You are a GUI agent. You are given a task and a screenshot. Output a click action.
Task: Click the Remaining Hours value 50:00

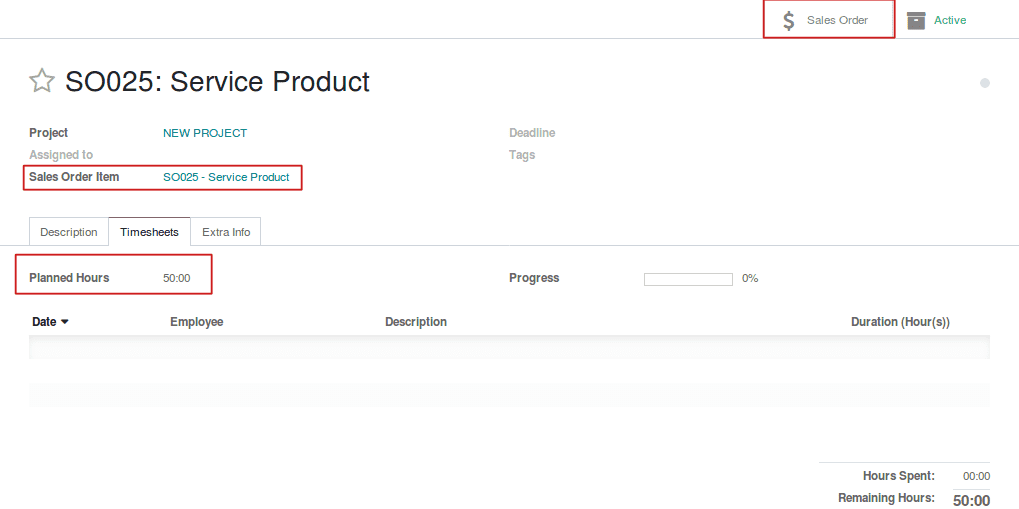point(972,501)
